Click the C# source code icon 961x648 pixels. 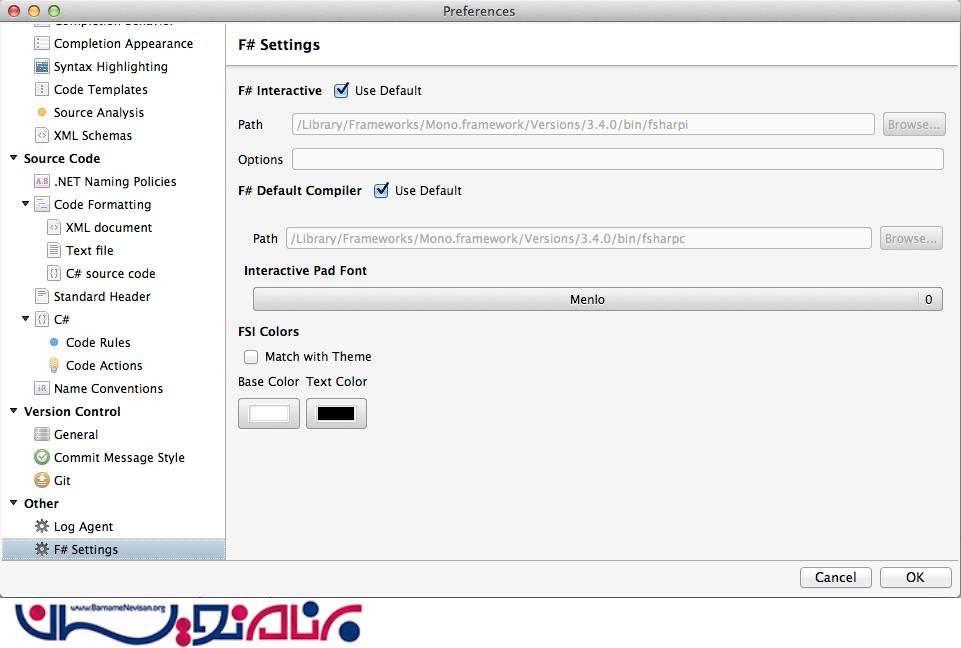click(54, 273)
